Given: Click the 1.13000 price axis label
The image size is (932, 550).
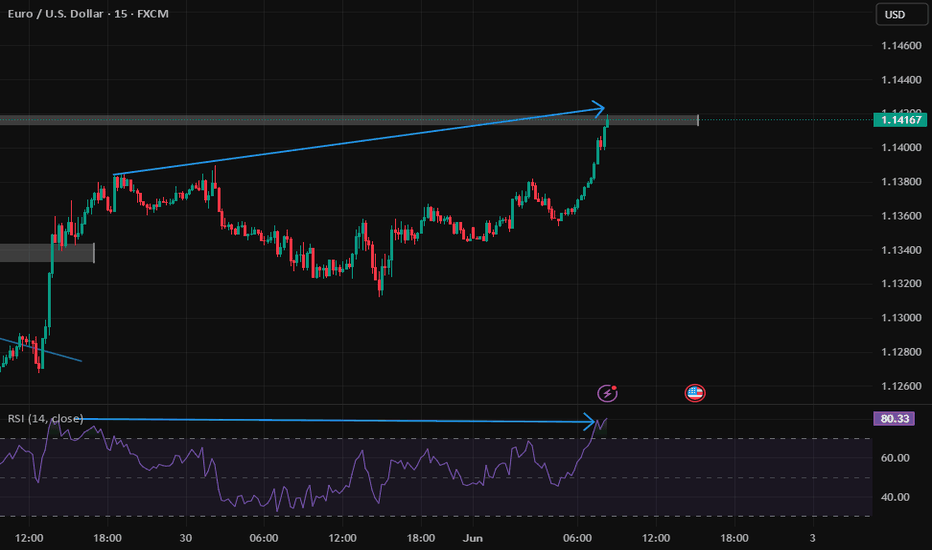Looking at the screenshot, I should point(901,318).
